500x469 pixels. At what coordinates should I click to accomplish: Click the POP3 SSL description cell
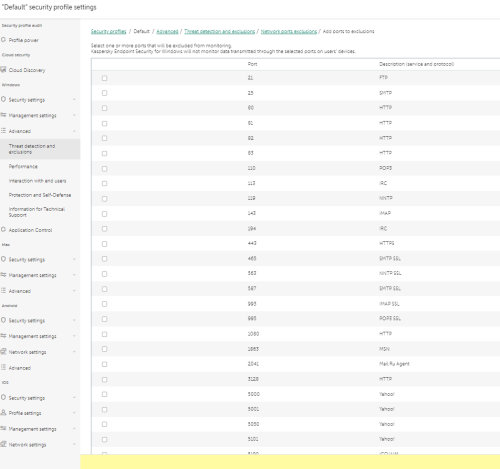[390, 318]
